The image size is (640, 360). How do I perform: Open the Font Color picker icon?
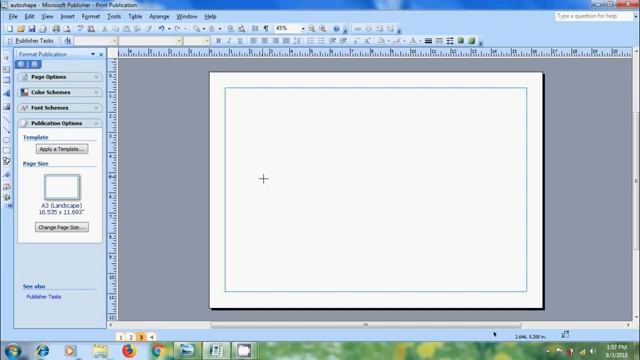click(413, 41)
